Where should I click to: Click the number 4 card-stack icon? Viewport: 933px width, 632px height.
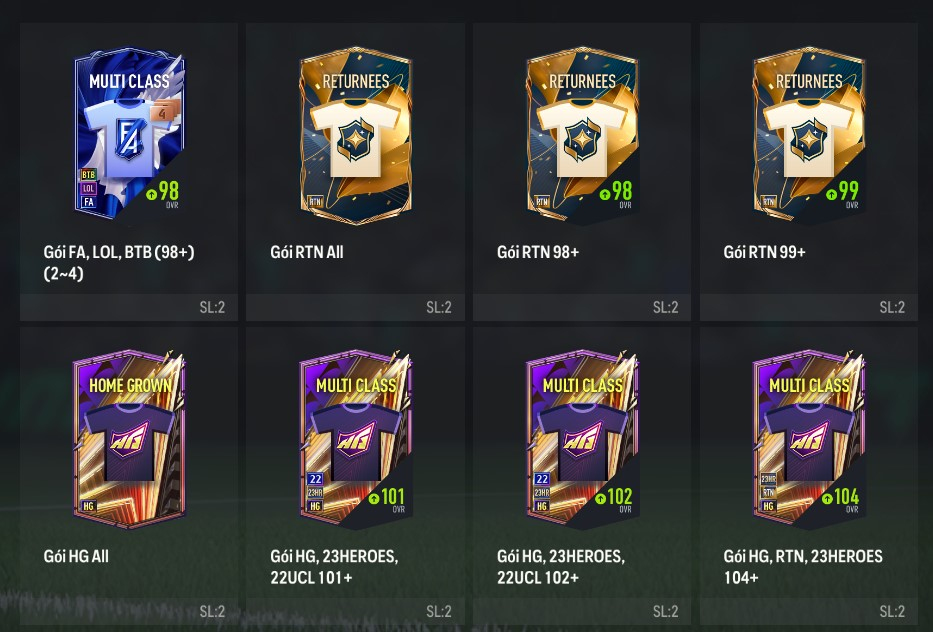(x=164, y=111)
